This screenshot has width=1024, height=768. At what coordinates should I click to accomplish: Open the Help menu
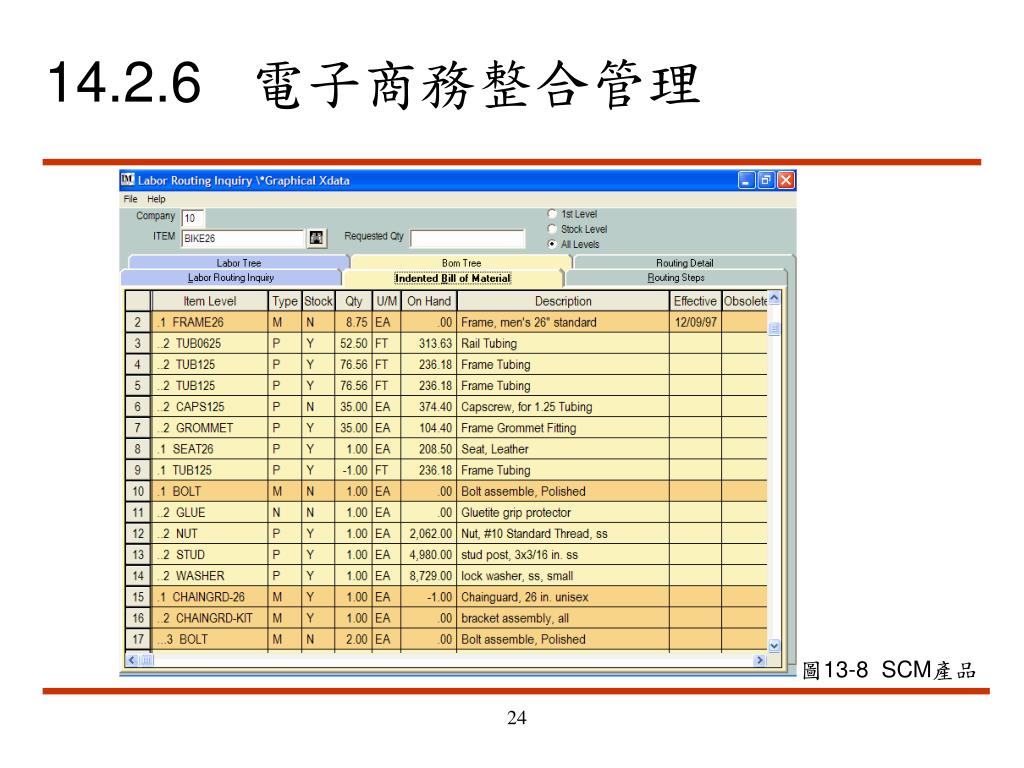point(156,199)
